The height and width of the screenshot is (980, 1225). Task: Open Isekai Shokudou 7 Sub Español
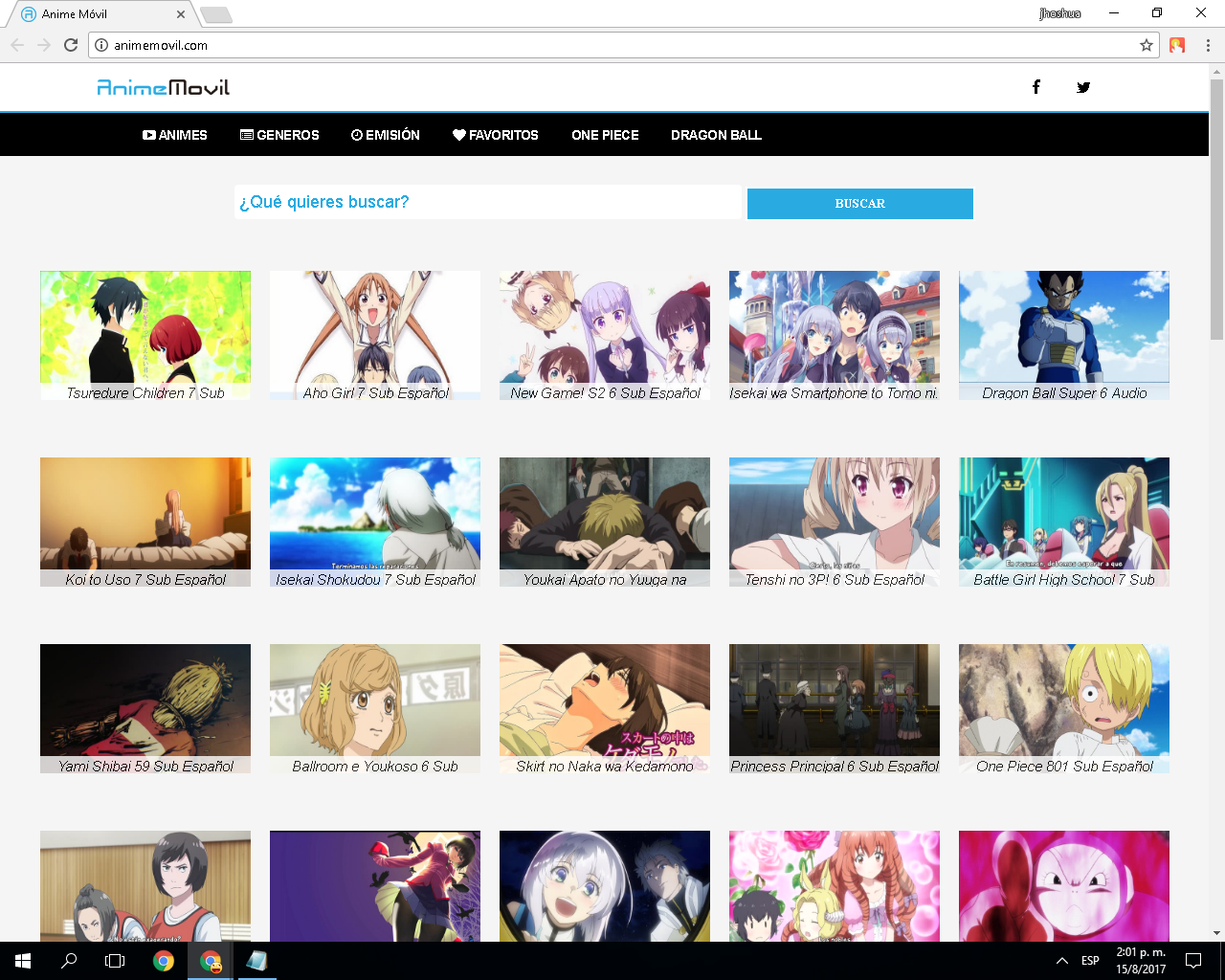click(375, 522)
